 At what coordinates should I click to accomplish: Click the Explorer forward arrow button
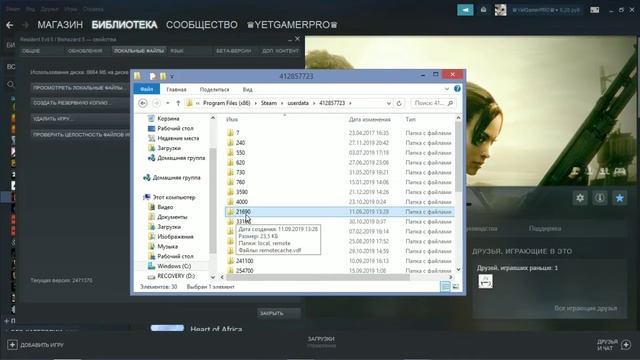[x=156, y=103]
